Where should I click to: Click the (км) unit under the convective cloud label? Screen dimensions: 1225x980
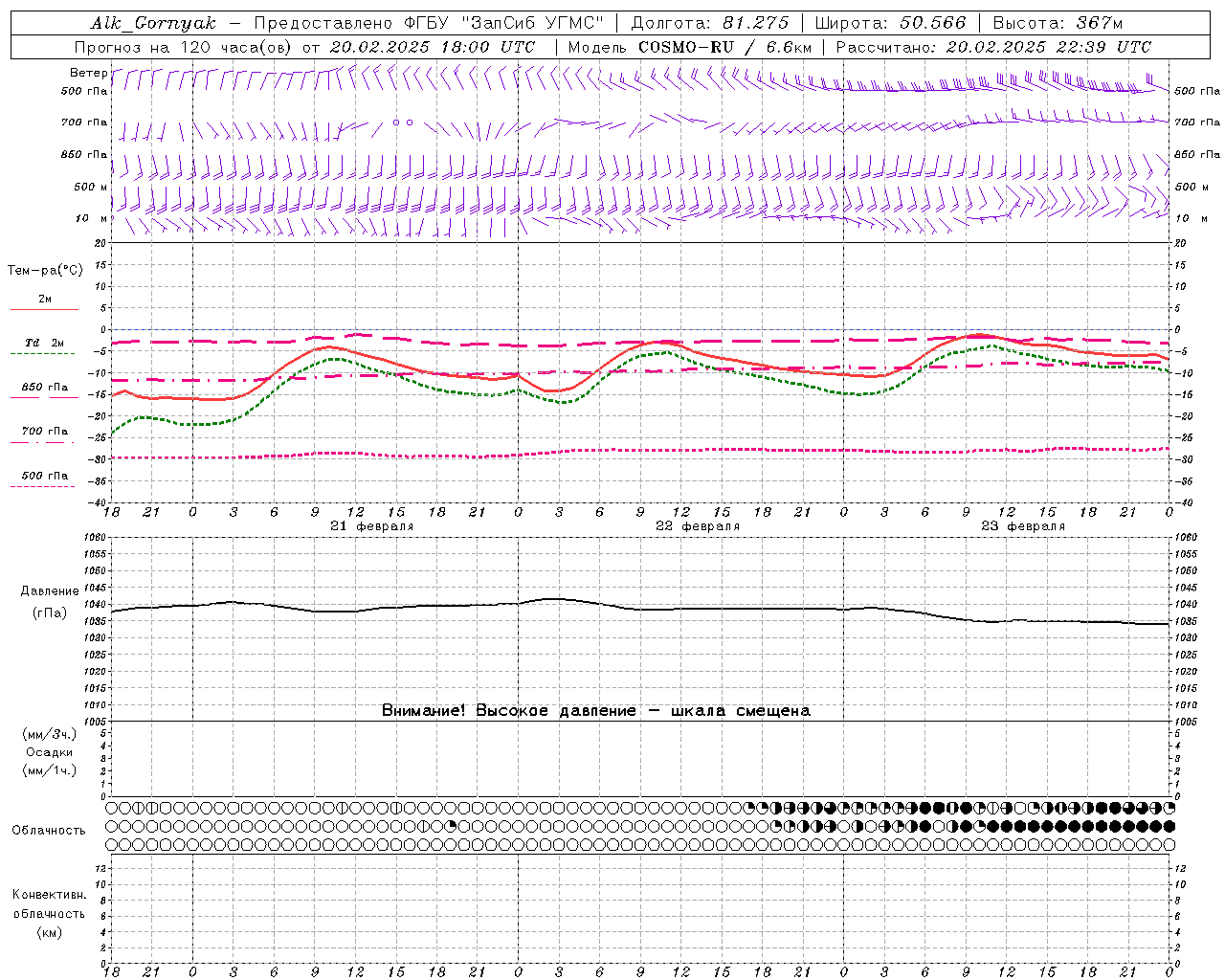[x=49, y=932]
